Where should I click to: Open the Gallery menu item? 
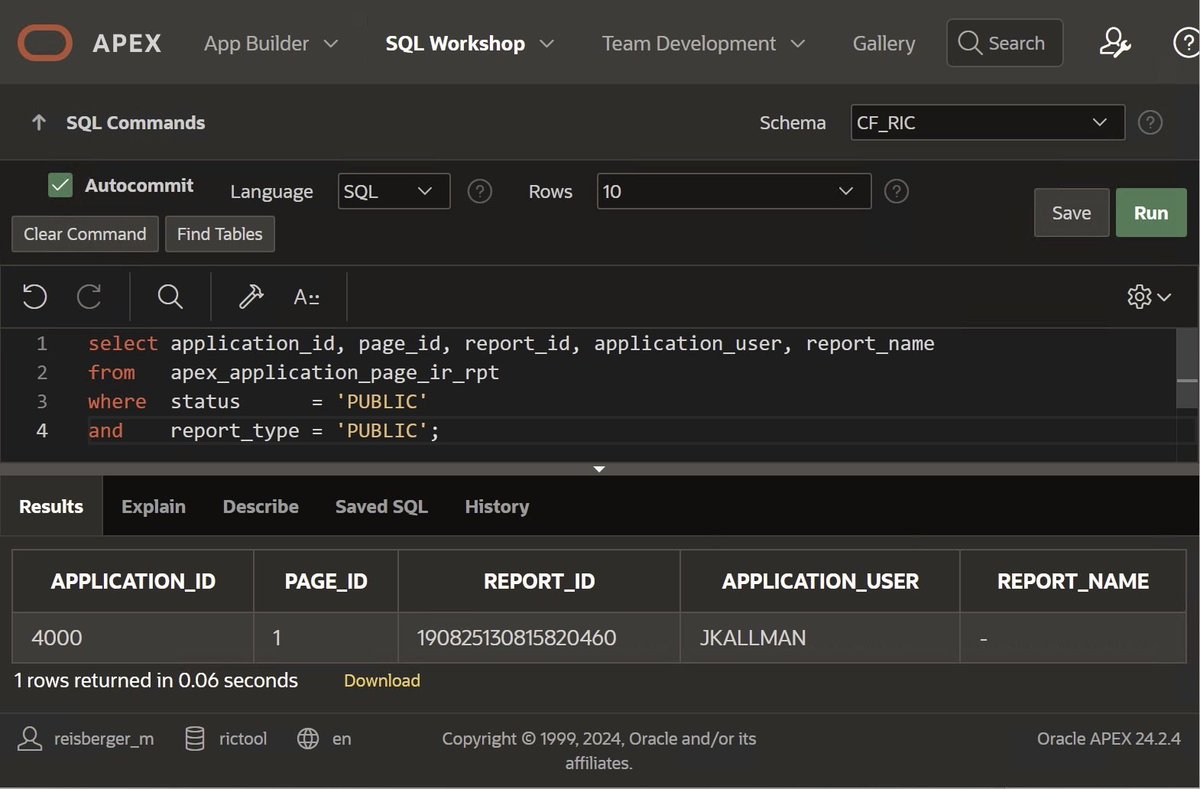[x=884, y=43]
